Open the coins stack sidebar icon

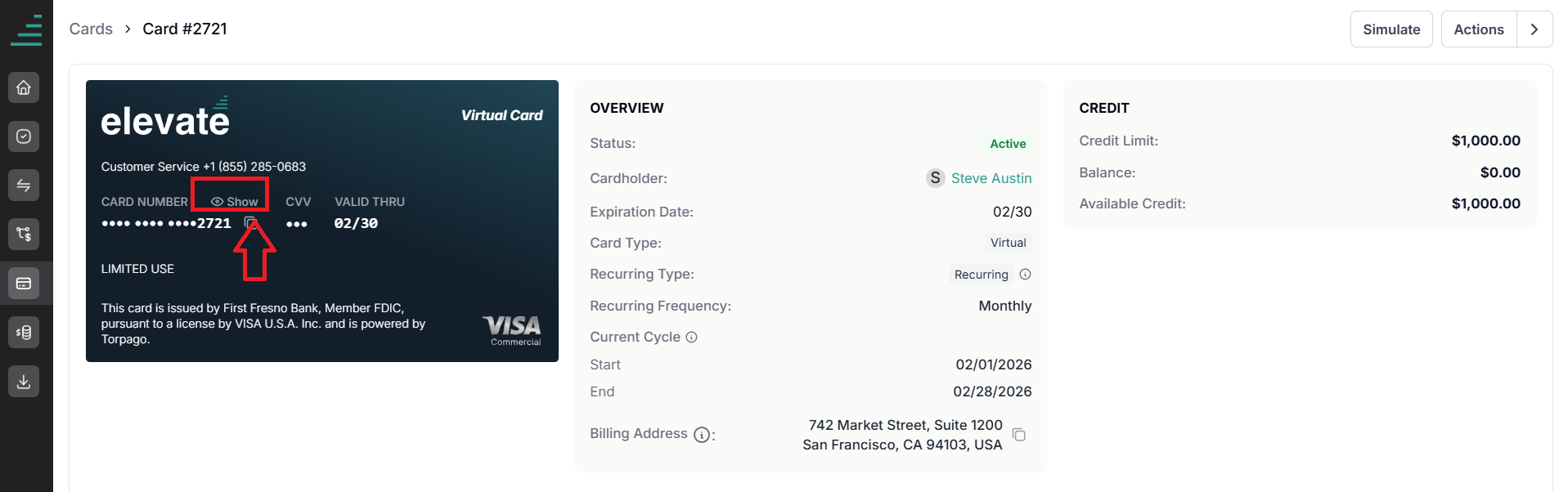[24, 333]
